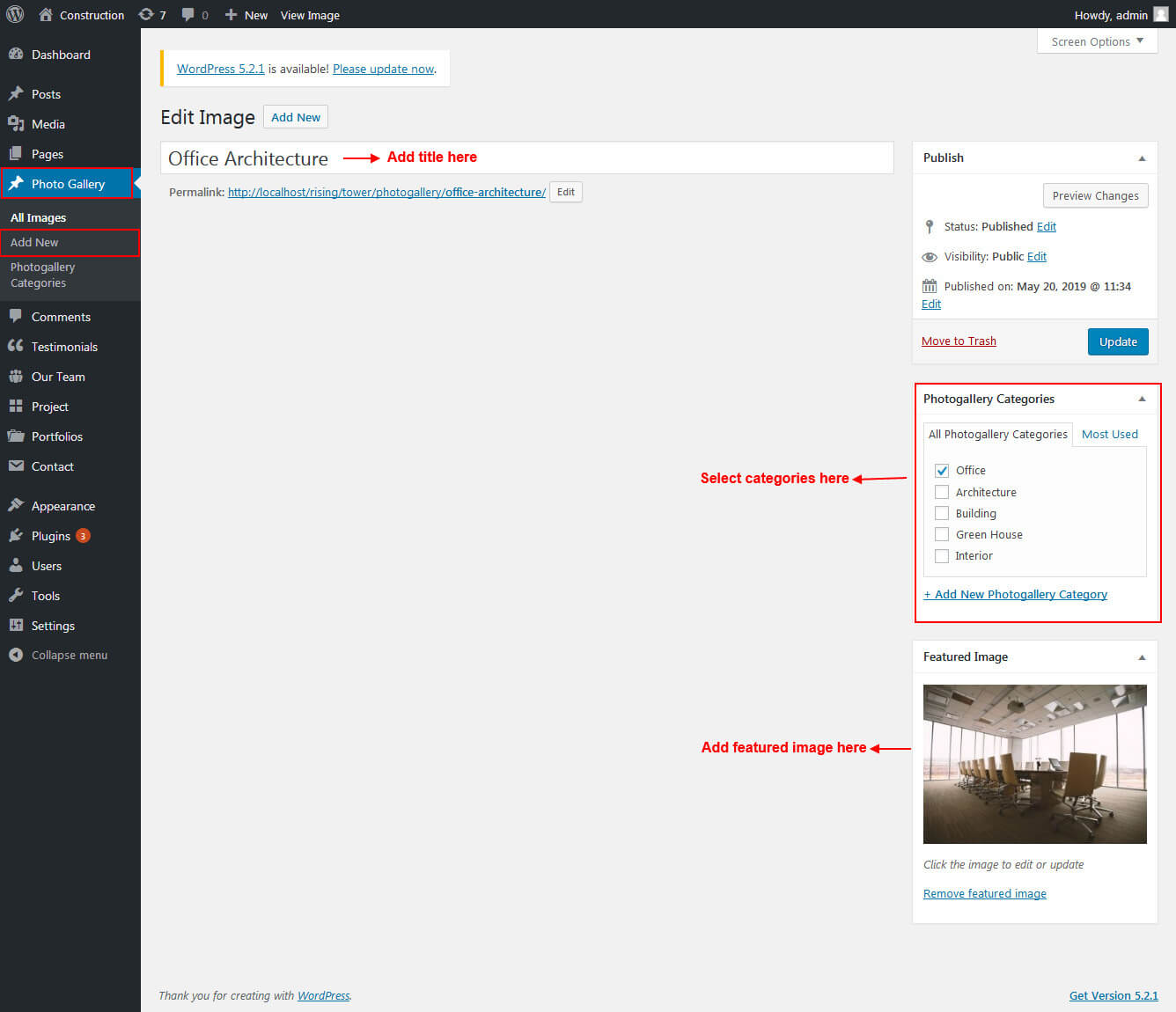Expand the Screen Options dropdown
The height and width of the screenshot is (1012, 1176).
click(x=1097, y=41)
